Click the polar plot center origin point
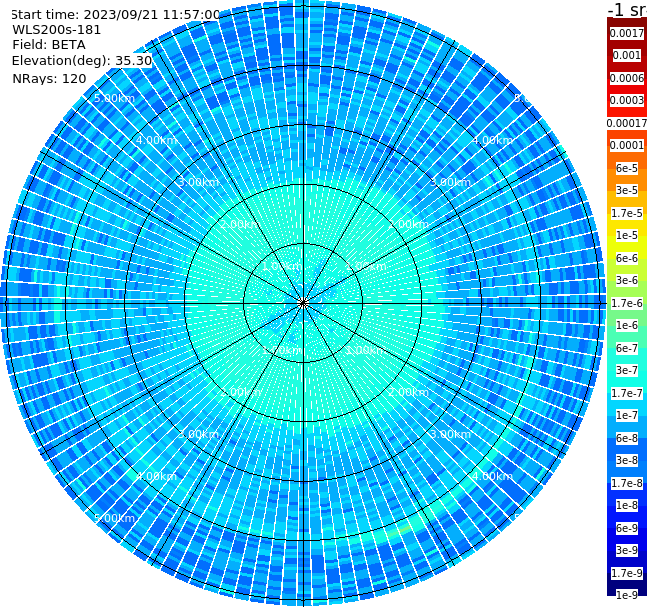This screenshot has height=607, width=647. 303,303
